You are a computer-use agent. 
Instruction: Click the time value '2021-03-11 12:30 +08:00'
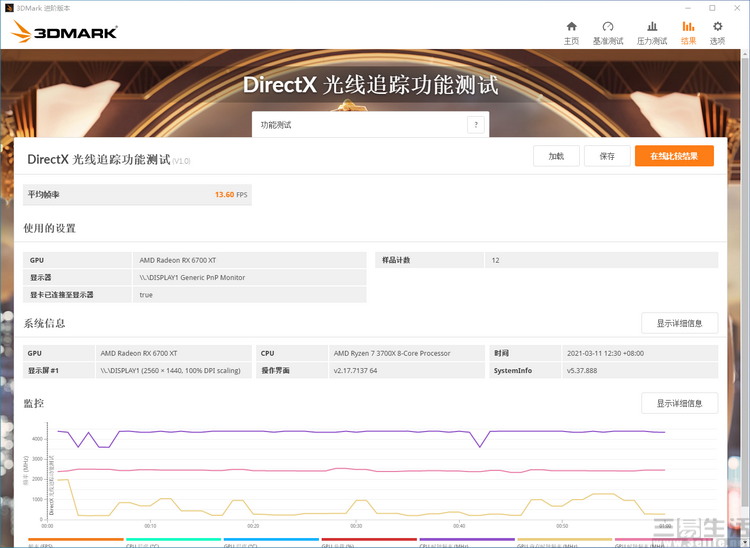605,353
